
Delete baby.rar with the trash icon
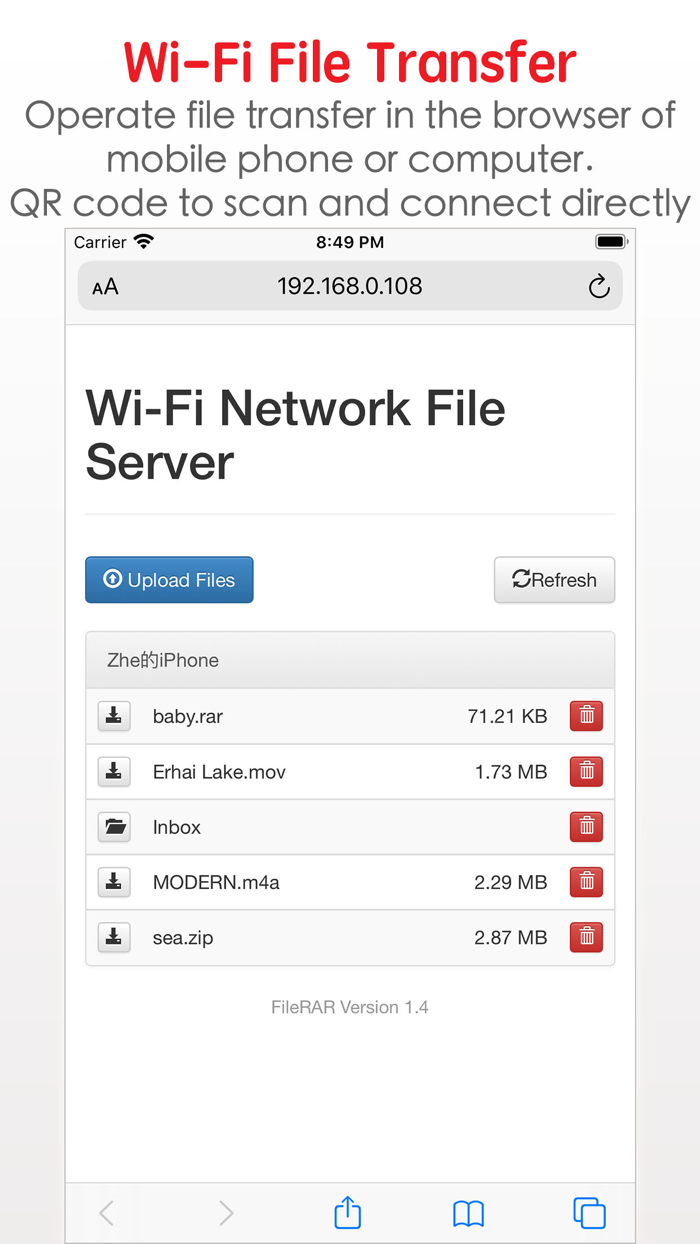586,716
